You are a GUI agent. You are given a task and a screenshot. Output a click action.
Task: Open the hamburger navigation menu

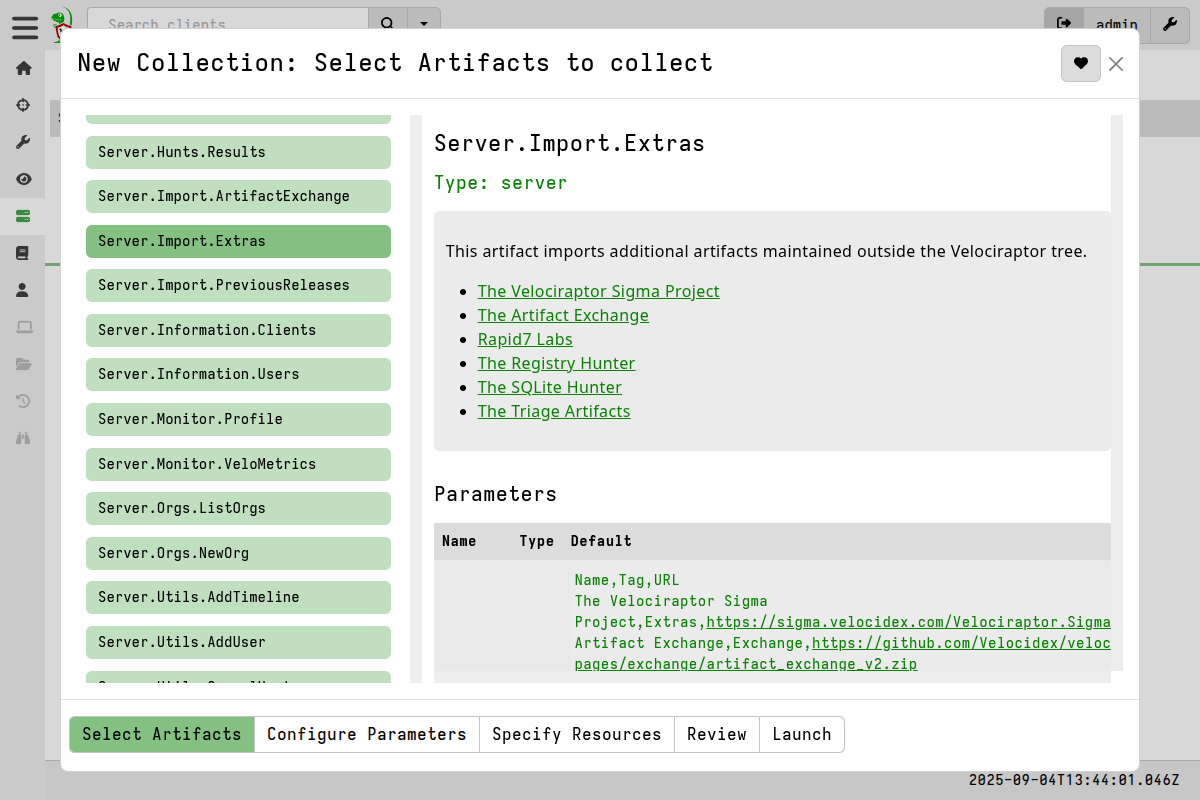[x=25, y=27]
